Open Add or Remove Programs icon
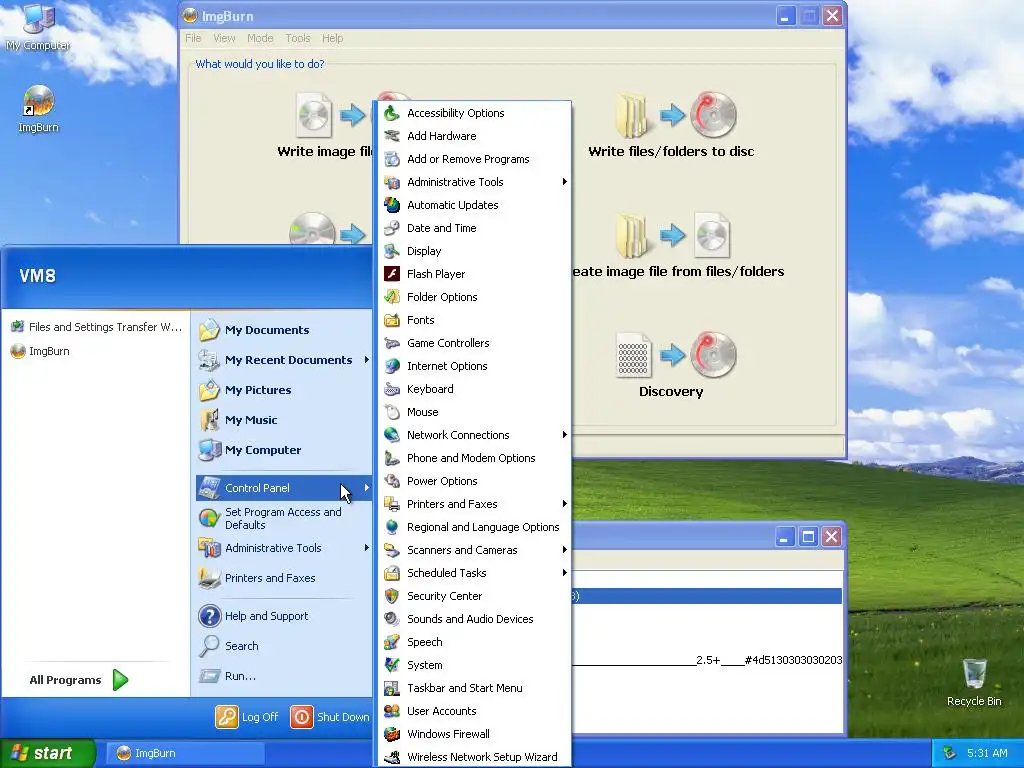This screenshot has width=1024, height=768. point(392,159)
